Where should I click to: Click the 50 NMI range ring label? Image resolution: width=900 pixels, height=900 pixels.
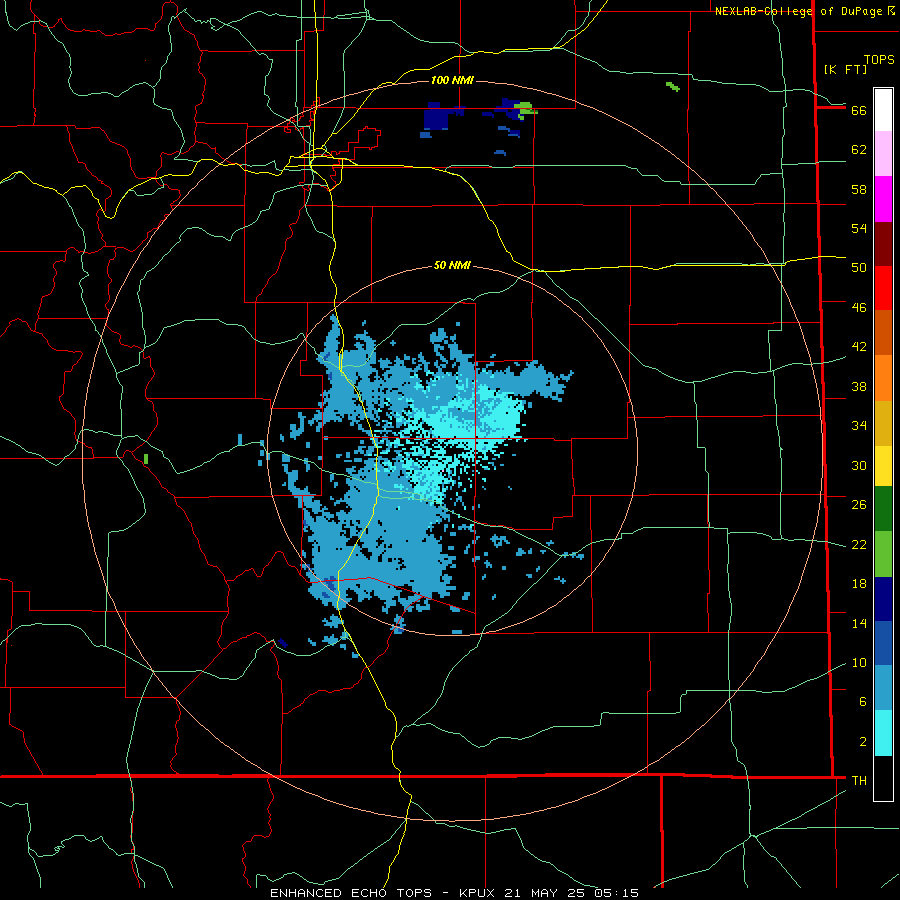pyautogui.click(x=452, y=265)
